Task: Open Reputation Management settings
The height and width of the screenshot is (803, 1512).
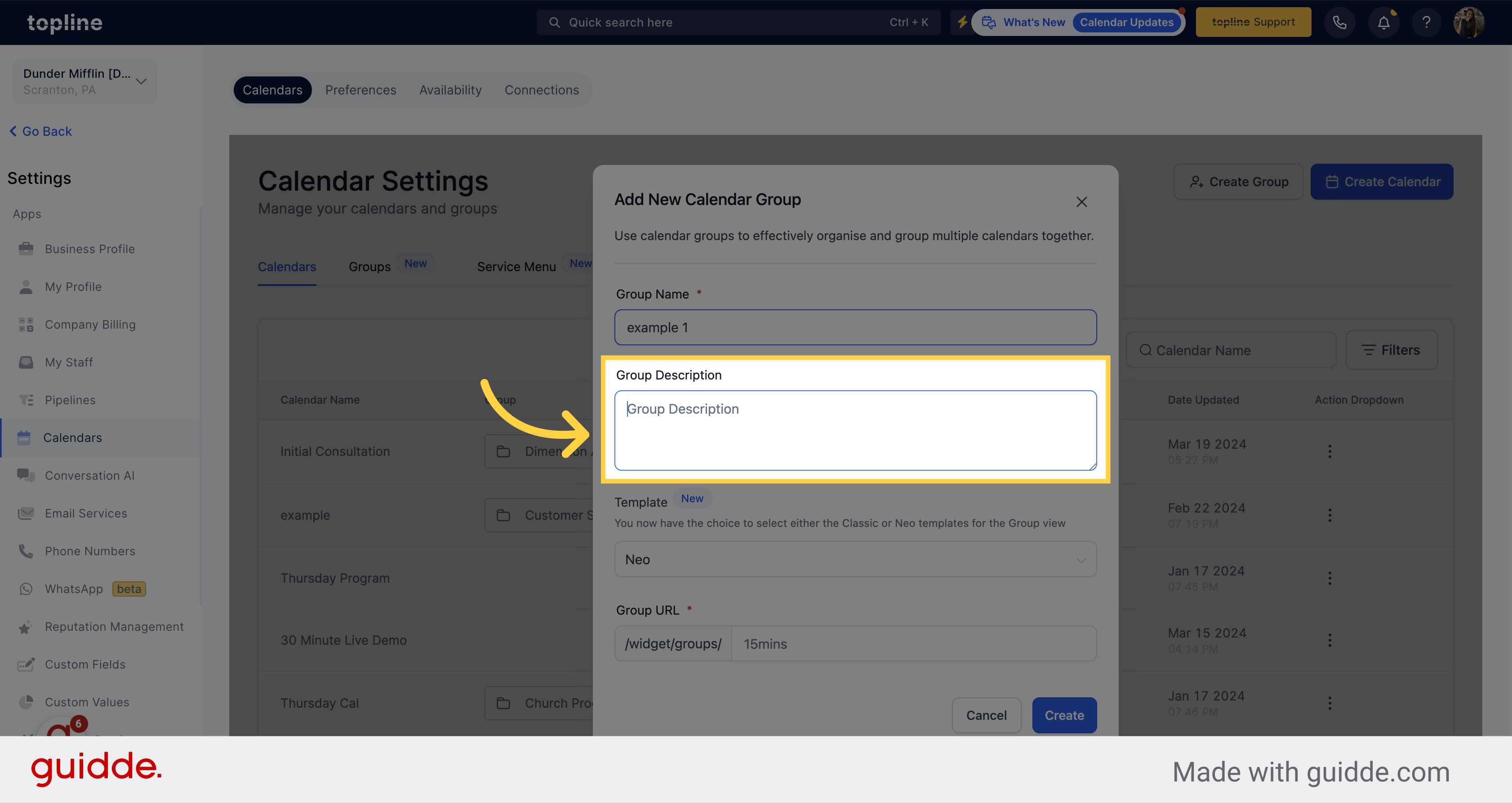Action: point(114,626)
